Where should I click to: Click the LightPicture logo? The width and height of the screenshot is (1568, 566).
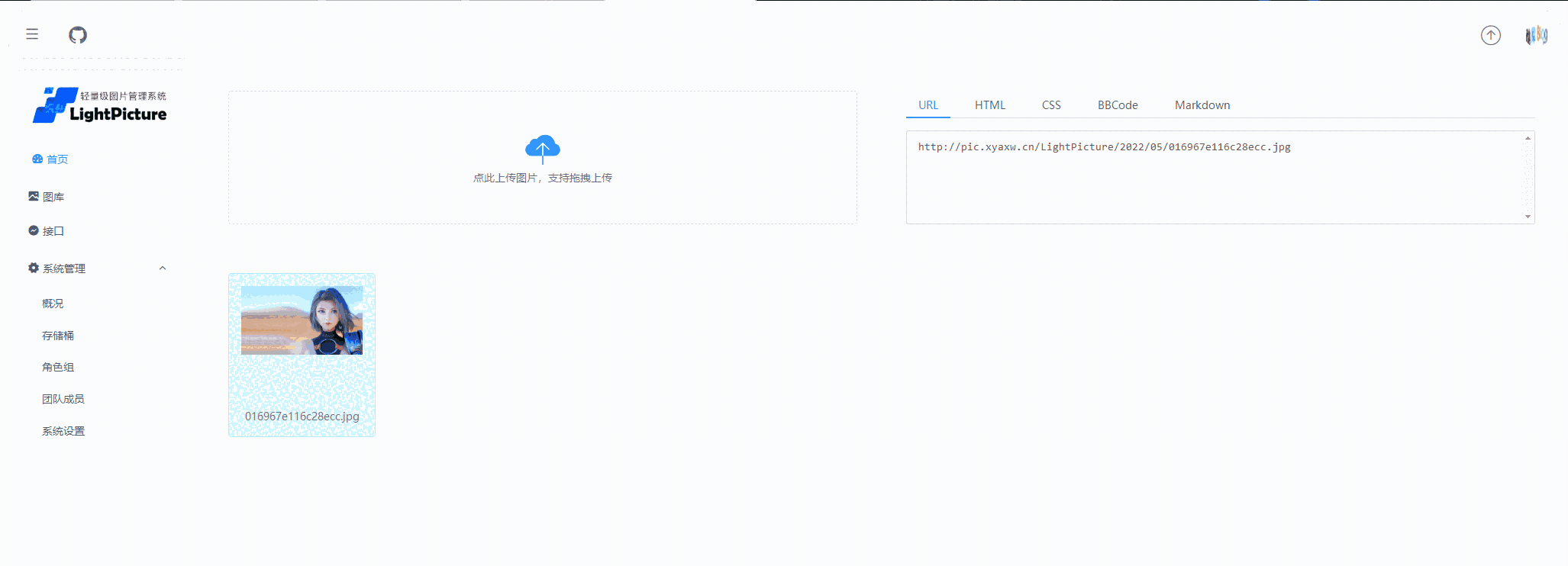tap(100, 105)
